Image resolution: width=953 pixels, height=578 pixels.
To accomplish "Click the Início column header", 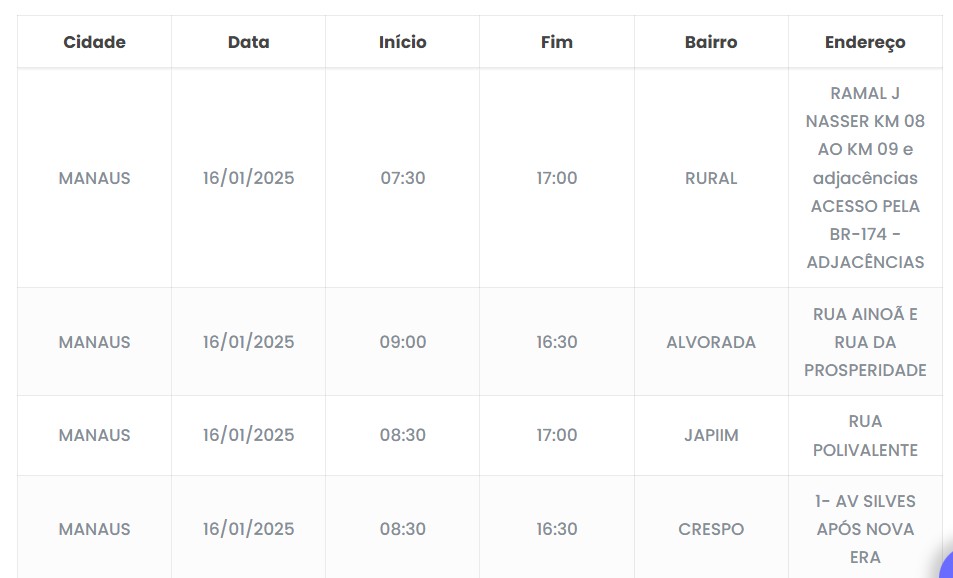I will click(402, 42).
